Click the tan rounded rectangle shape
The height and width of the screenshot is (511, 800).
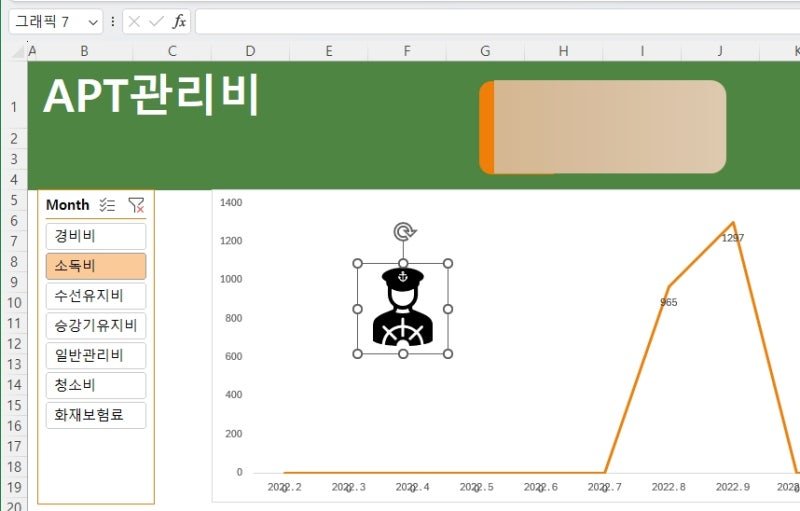point(603,127)
